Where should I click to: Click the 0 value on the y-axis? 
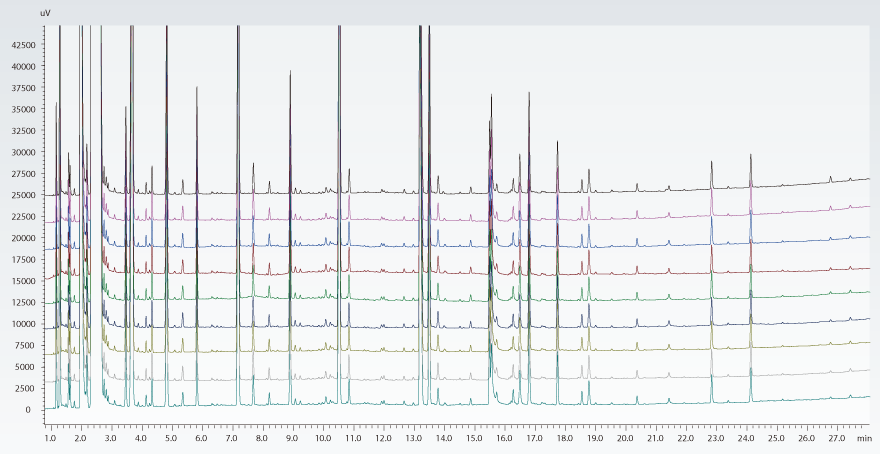pyautogui.click(x=29, y=410)
